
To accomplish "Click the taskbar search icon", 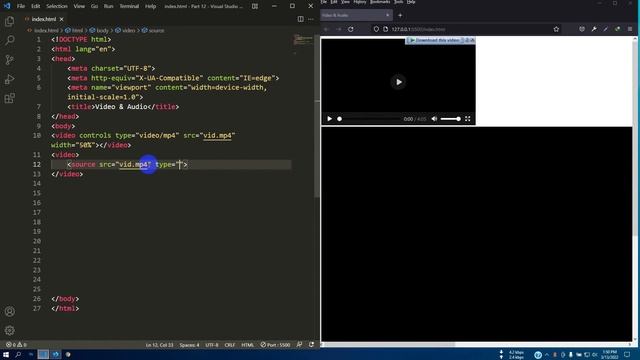I will coord(18,354).
